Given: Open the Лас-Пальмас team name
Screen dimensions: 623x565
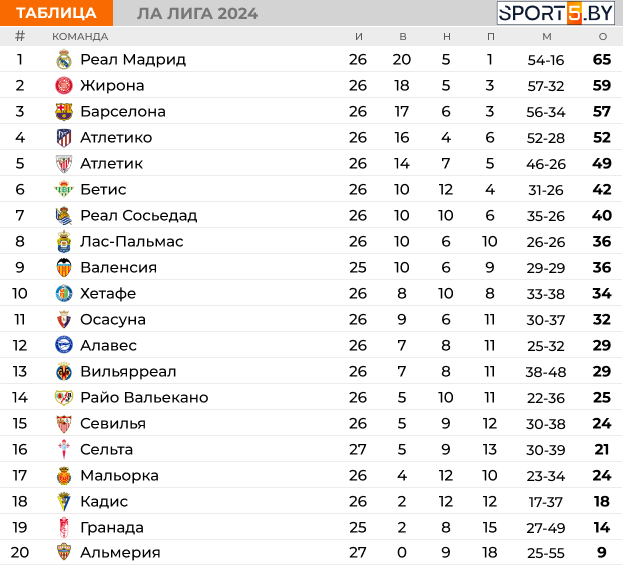Looking at the screenshot, I should [x=132, y=242].
